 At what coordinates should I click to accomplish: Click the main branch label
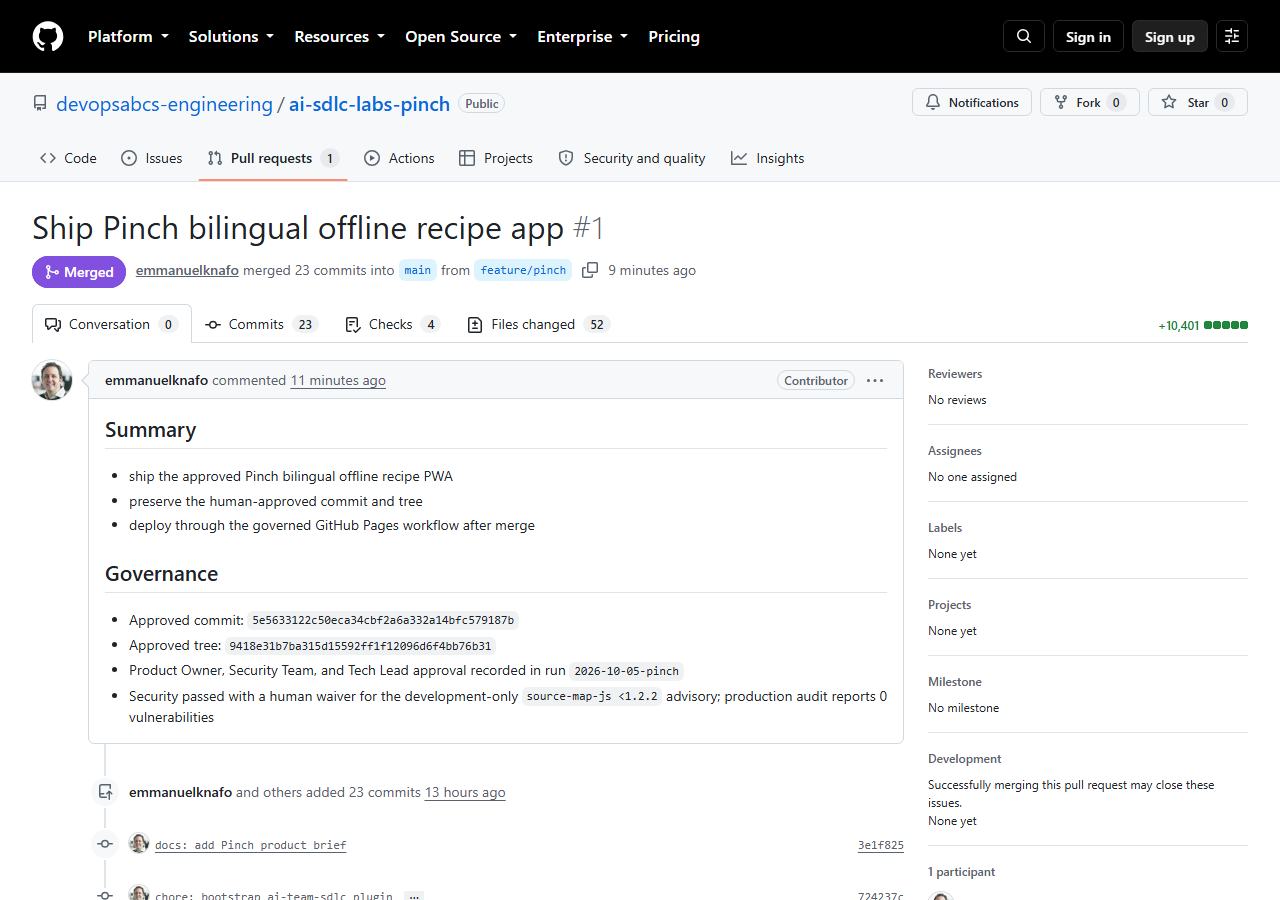(418, 270)
